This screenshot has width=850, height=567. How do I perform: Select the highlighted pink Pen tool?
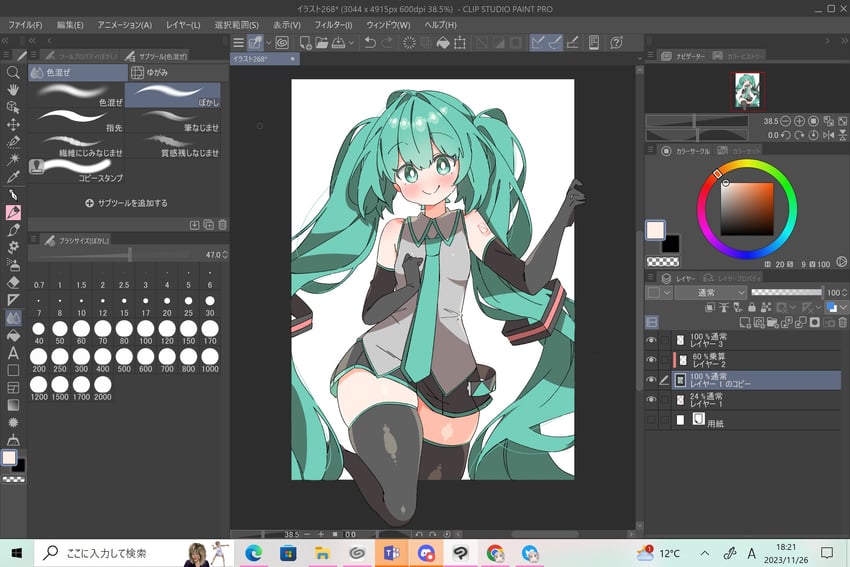pyautogui.click(x=13, y=212)
